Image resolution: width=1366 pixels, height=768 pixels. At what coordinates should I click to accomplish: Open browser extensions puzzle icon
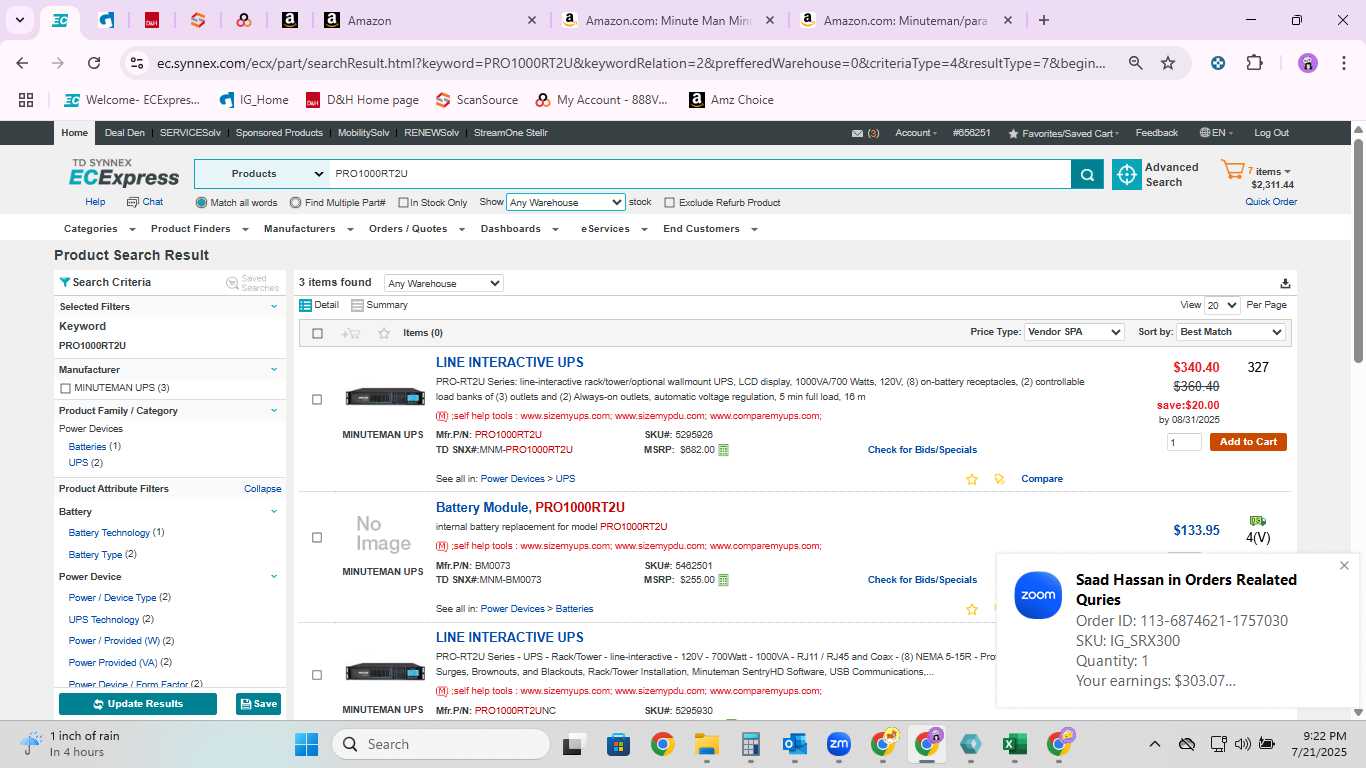point(1254,63)
